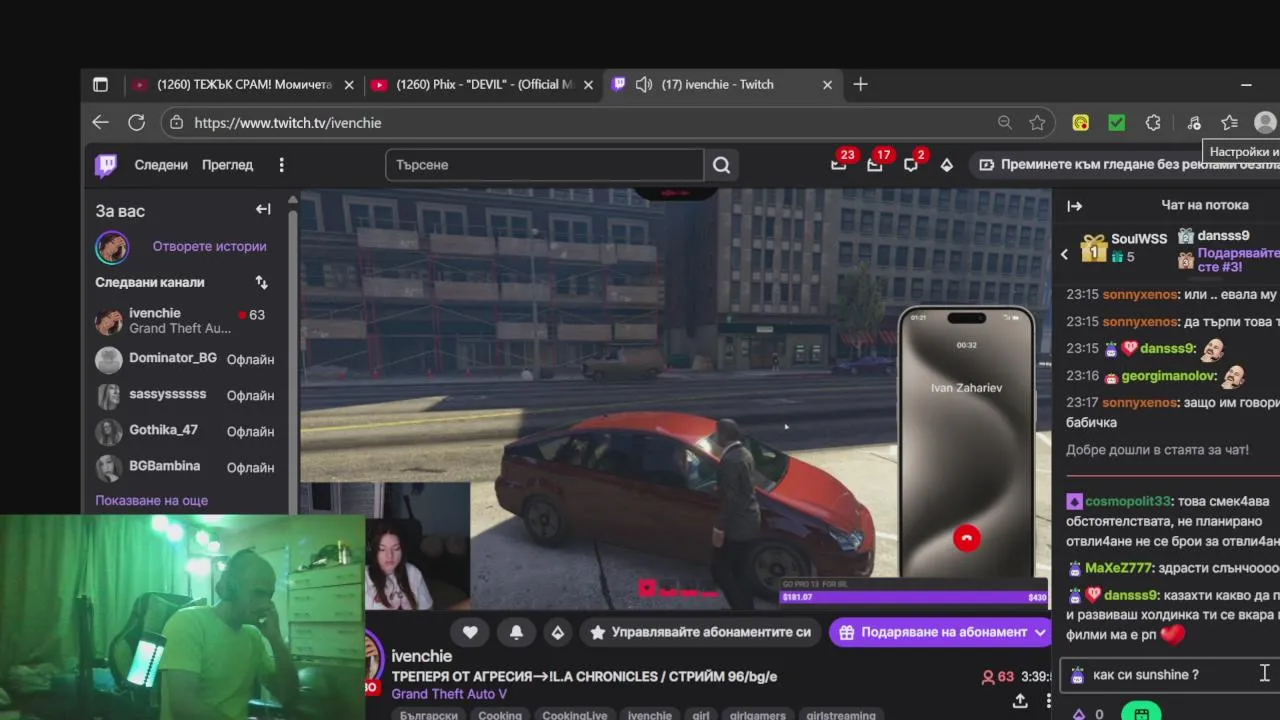This screenshot has height=720, width=1280.
Task: Open site info padlock in address bar
Action: pyautogui.click(x=177, y=122)
